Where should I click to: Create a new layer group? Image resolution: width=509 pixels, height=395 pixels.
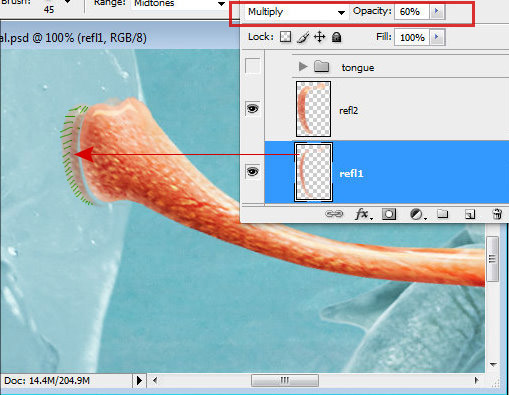point(443,214)
